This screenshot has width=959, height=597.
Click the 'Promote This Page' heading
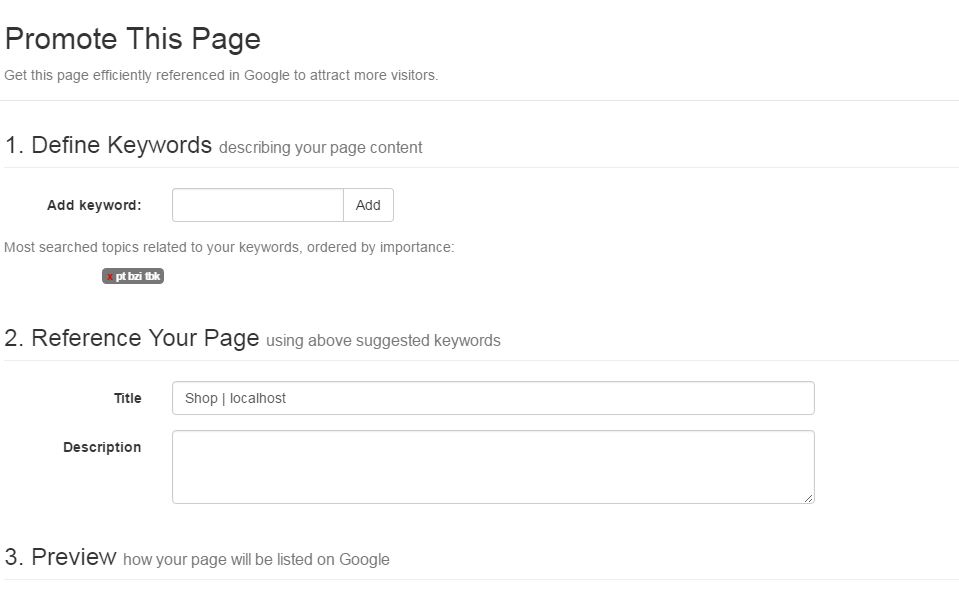click(x=133, y=39)
